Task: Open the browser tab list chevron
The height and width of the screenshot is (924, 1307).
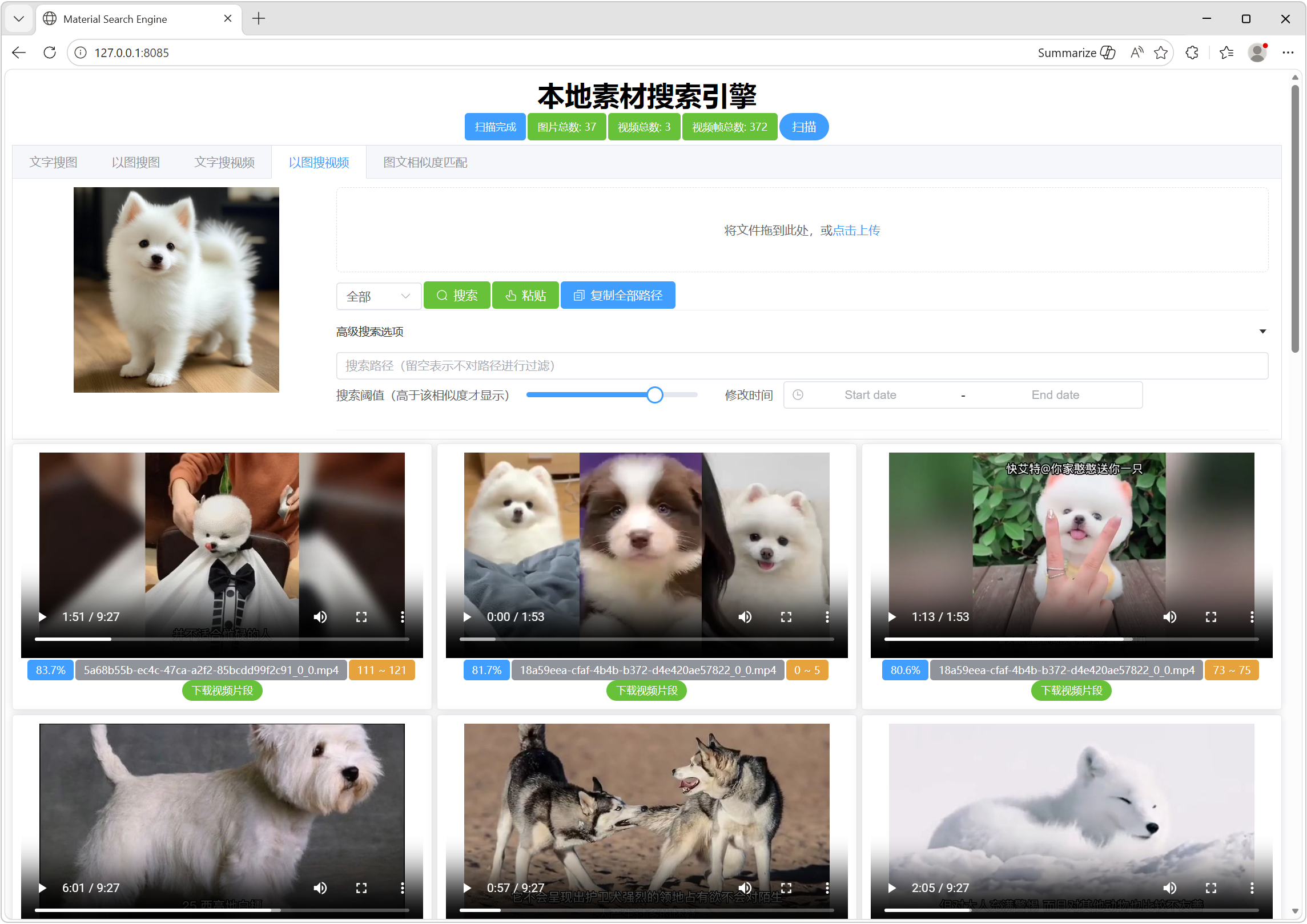Action: coord(19,19)
